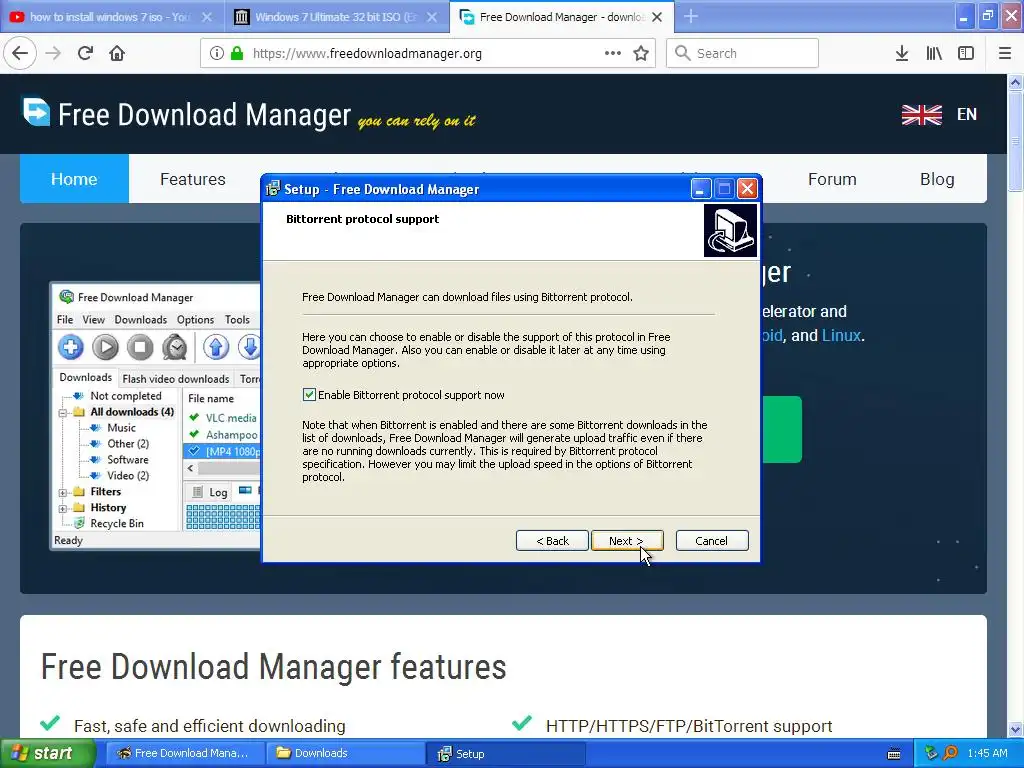Viewport: 1024px width, 768px height.
Task: Expand the History tree node
Action: click(x=63, y=508)
